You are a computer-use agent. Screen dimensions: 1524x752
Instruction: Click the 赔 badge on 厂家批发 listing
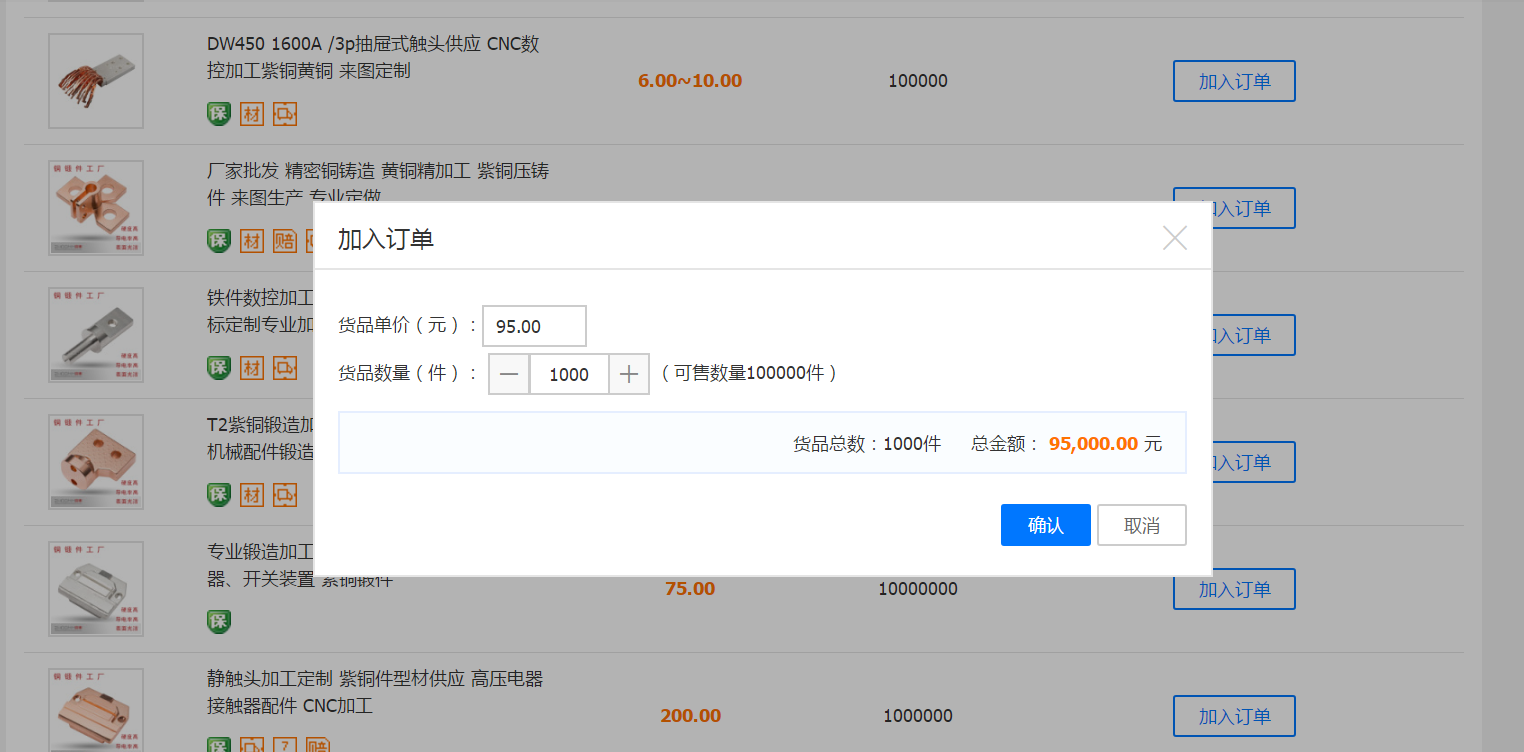click(285, 241)
